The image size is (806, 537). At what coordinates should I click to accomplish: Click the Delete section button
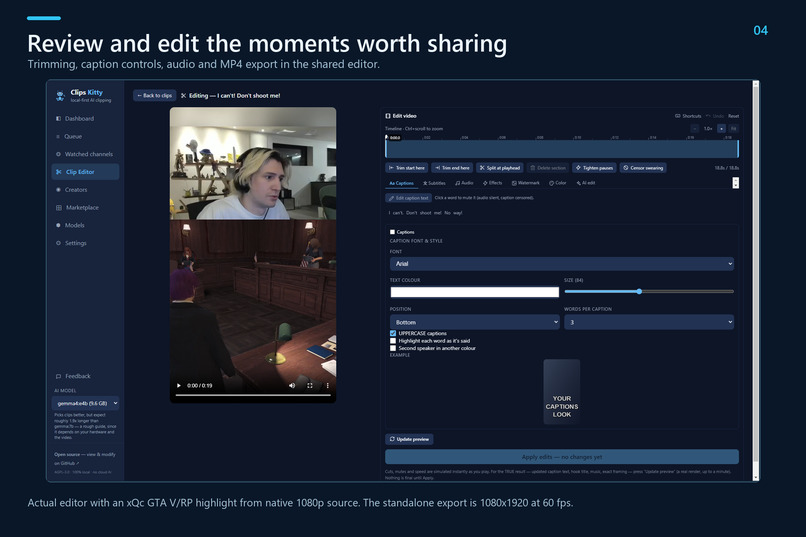pyautogui.click(x=547, y=168)
